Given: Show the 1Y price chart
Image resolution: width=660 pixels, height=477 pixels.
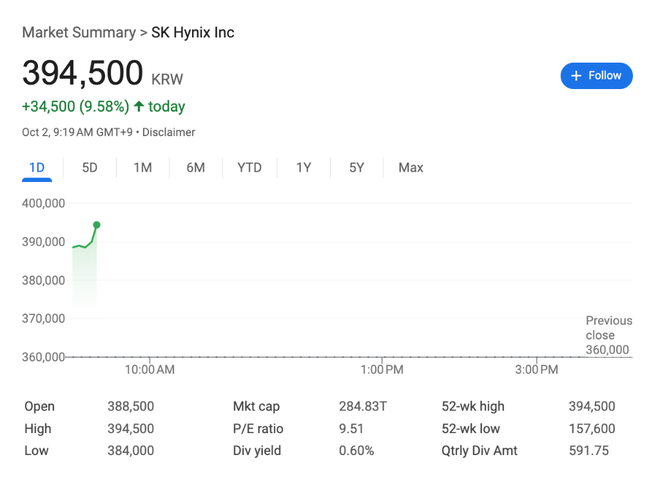Looking at the screenshot, I should (303, 167).
